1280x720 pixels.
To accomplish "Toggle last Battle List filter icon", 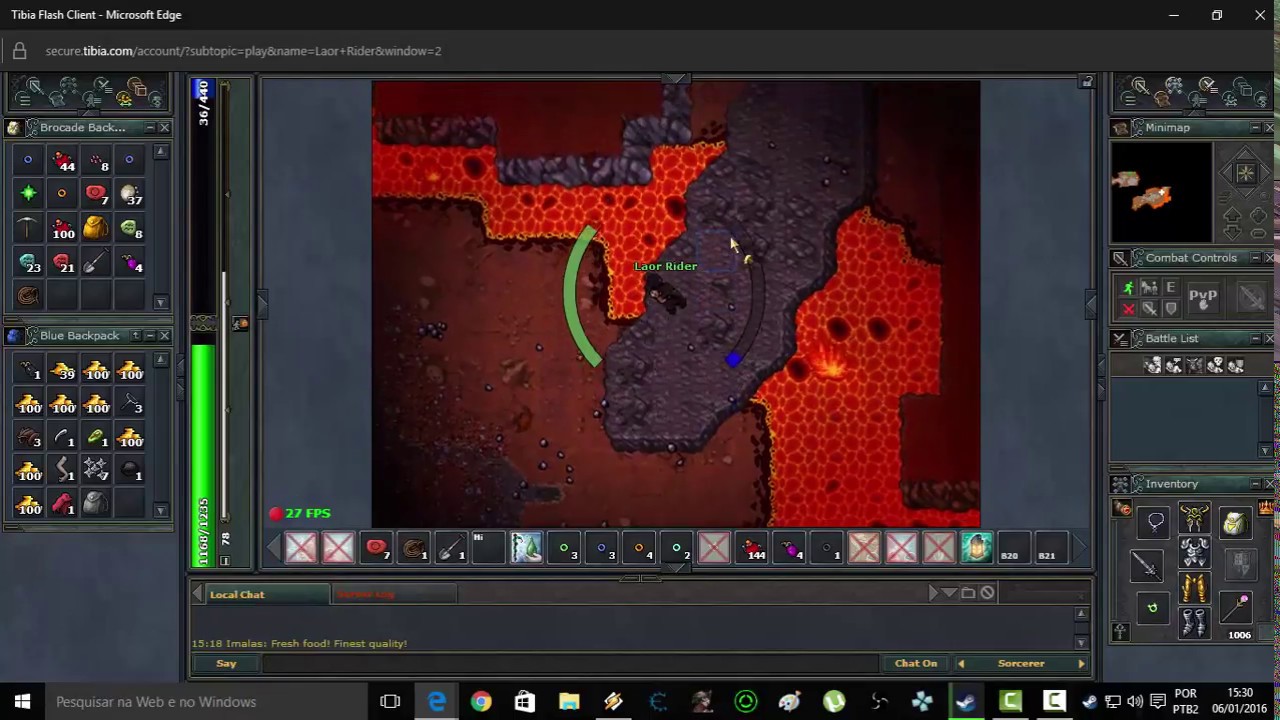I will pos(1236,366).
